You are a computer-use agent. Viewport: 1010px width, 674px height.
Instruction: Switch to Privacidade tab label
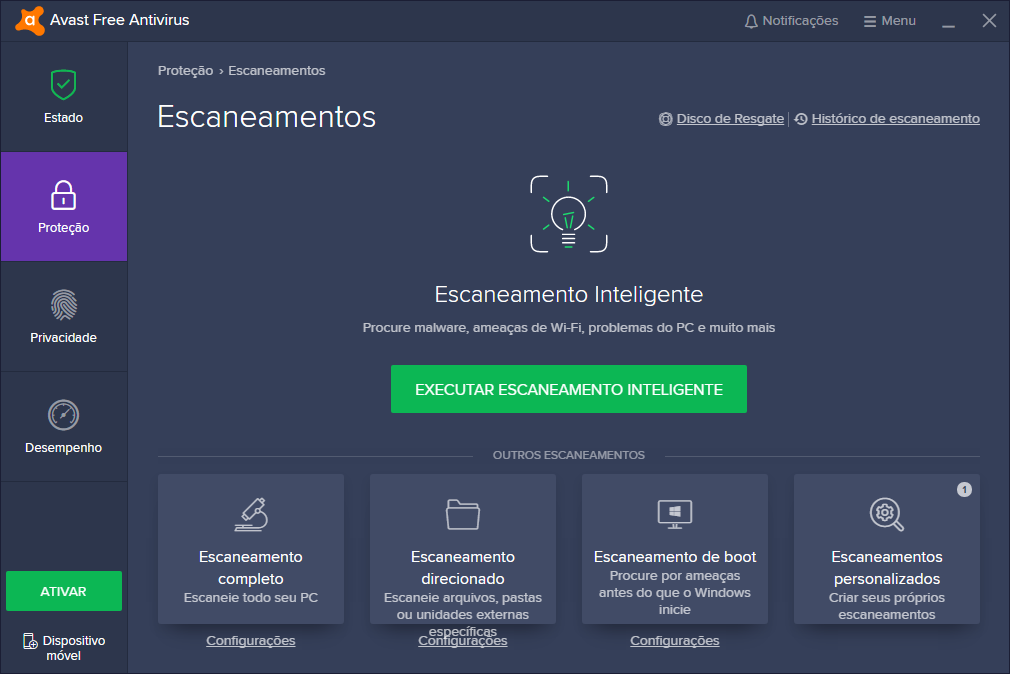coord(63,338)
